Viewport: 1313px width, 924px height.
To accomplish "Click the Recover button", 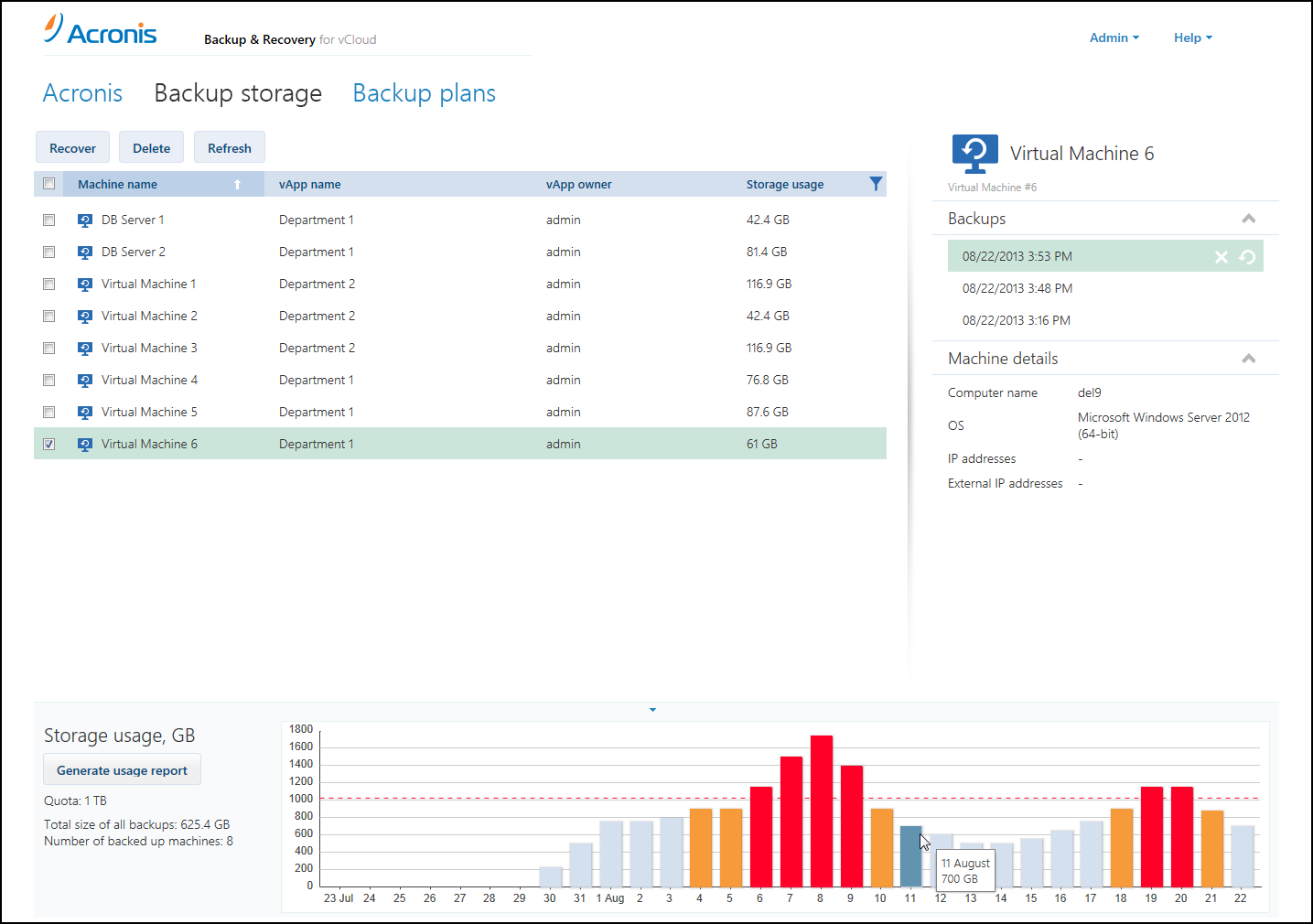I will [x=72, y=148].
